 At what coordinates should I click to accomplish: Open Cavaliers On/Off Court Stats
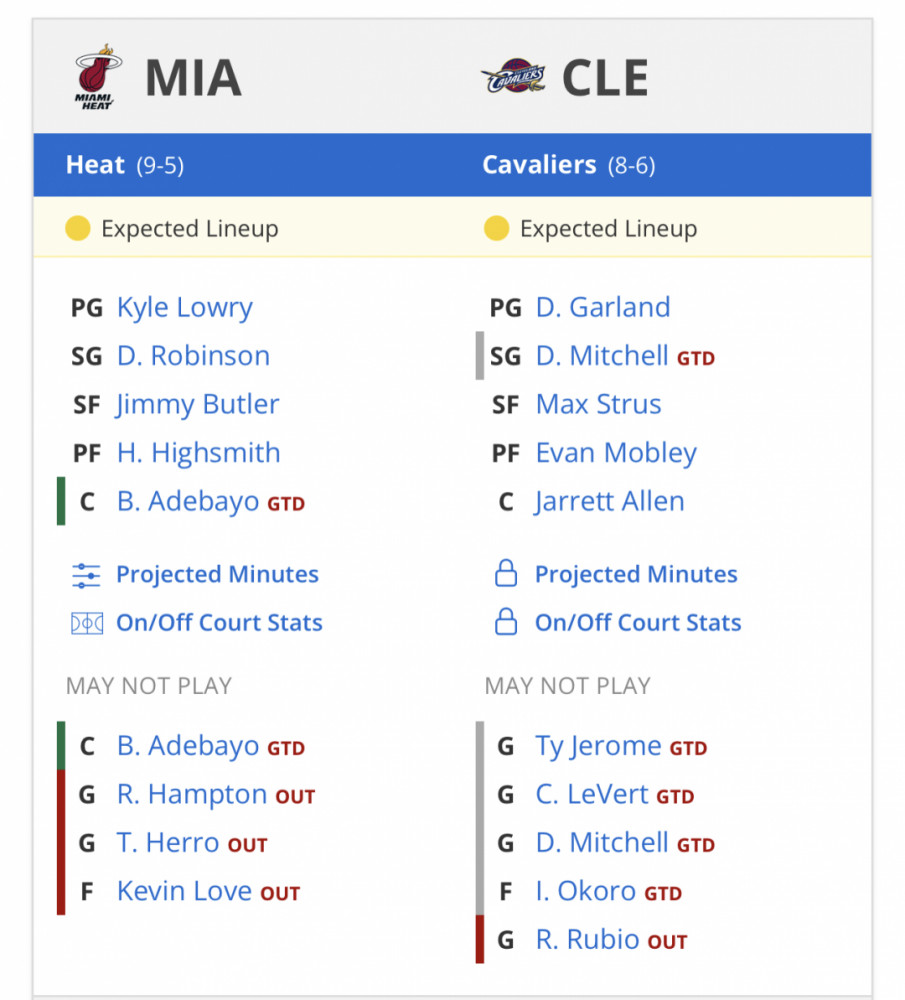pyautogui.click(x=638, y=622)
